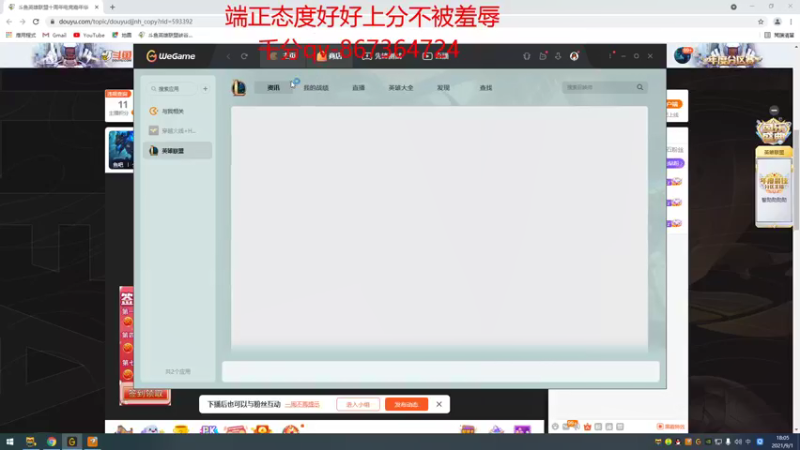This screenshot has width=800, height=450.
Task: Click the volume icon in the system tray
Action: pos(738,442)
